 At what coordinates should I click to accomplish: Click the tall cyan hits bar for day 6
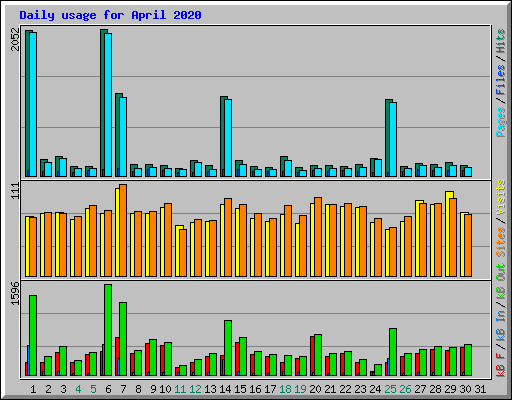pyautogui.click(x=108, y=105)
